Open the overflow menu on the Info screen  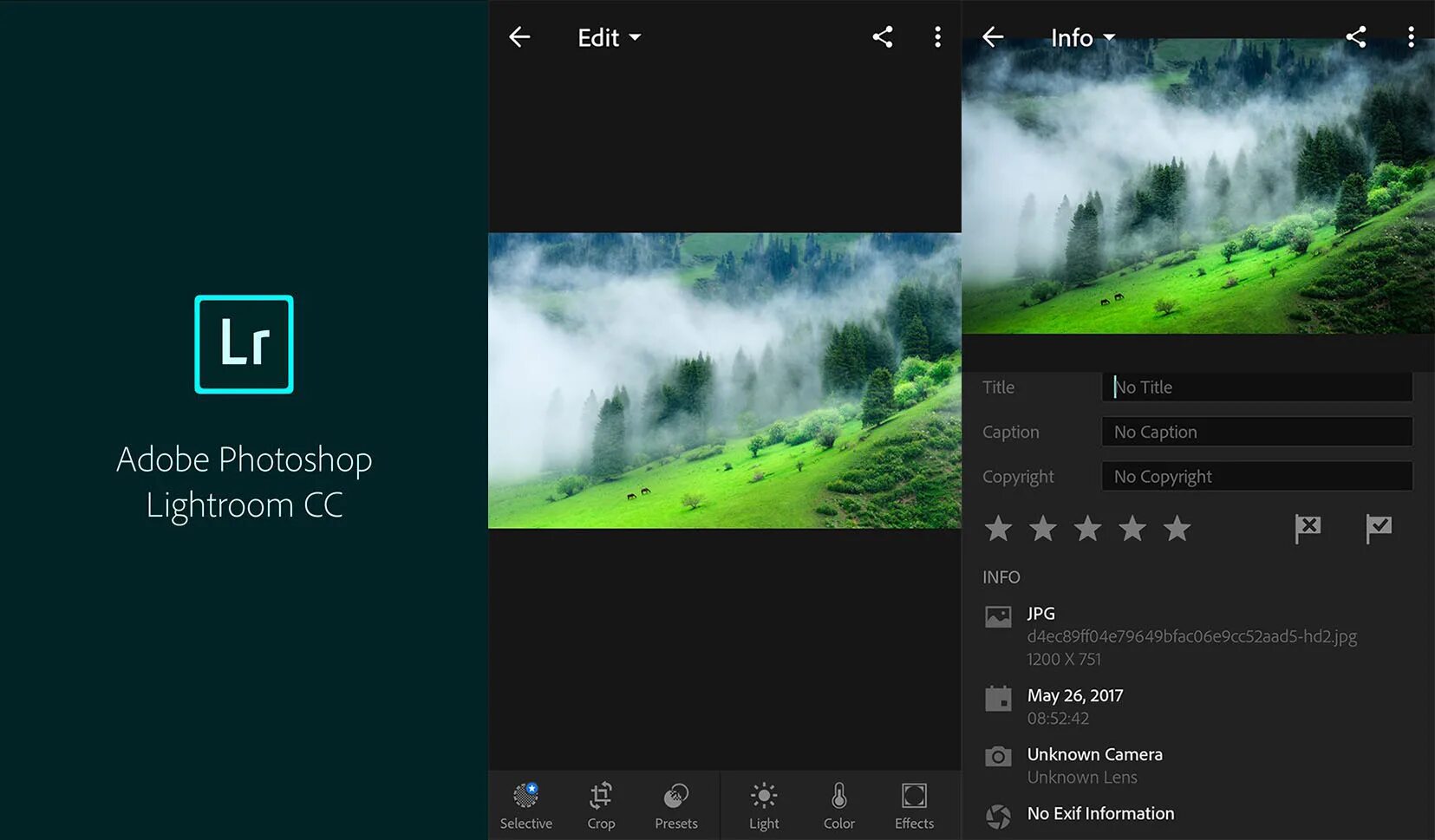(1412, 36)
